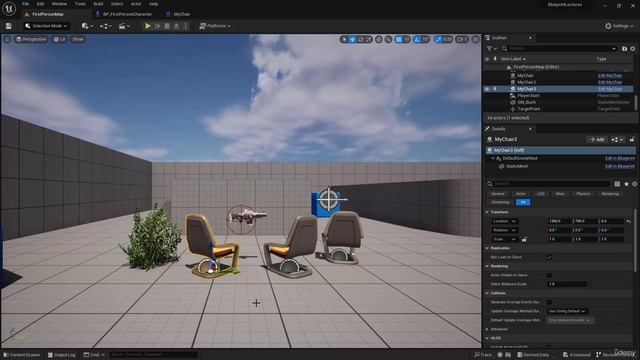Open the Outliner settings gear
Screen dimensions: 640x360
(x=633, y=49)
